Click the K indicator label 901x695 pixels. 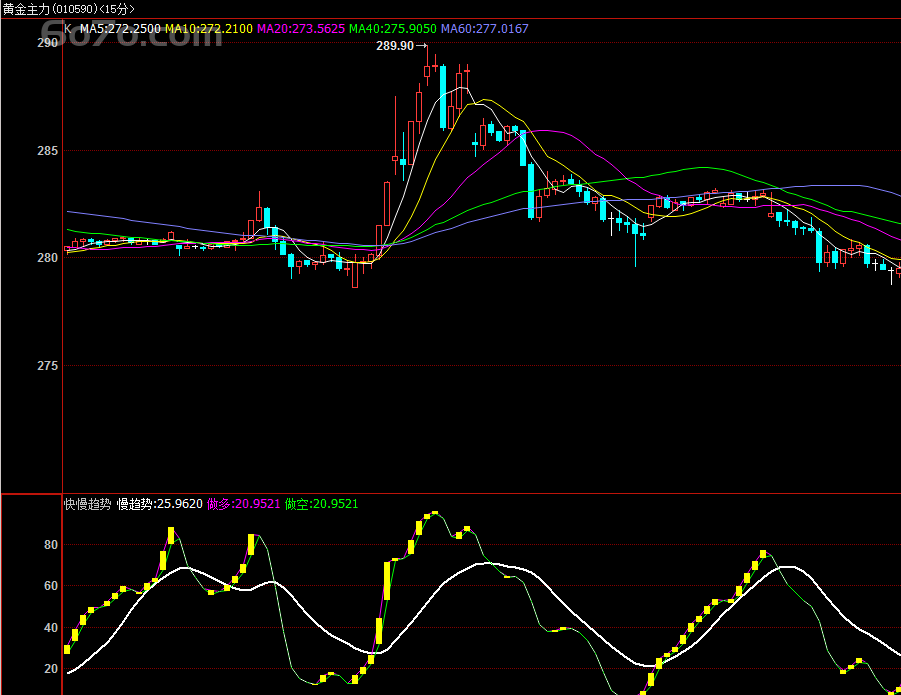click(68, 29)
